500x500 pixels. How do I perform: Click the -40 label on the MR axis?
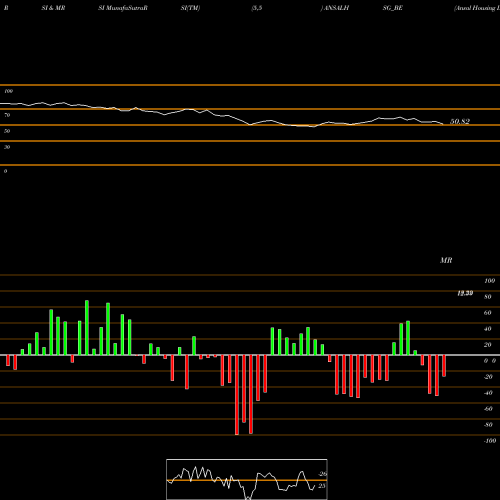[x=488, y=393]
